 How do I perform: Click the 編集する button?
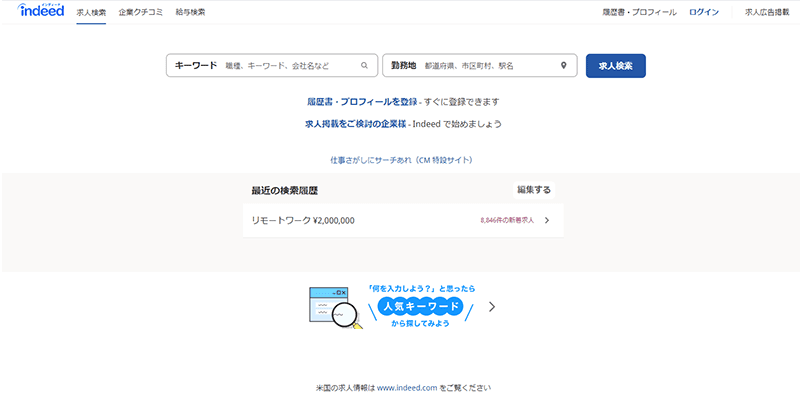(534, 190)
